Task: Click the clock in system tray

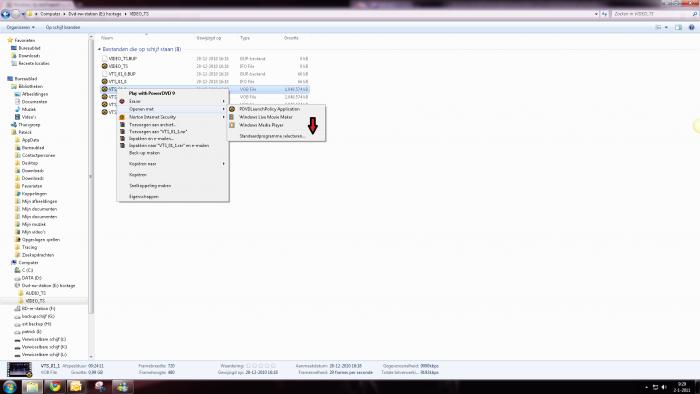Action: [682, 387]
